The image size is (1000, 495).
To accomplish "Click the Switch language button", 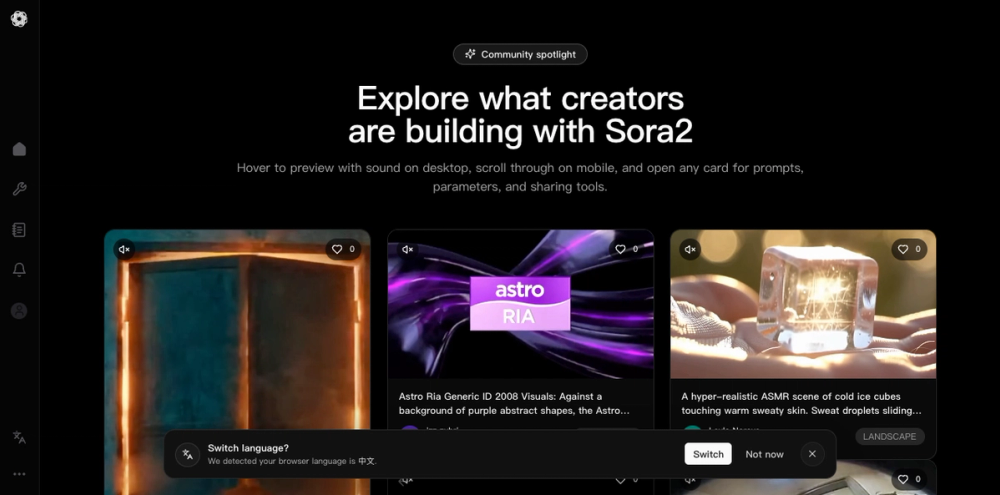I will (x=708, y=454).
